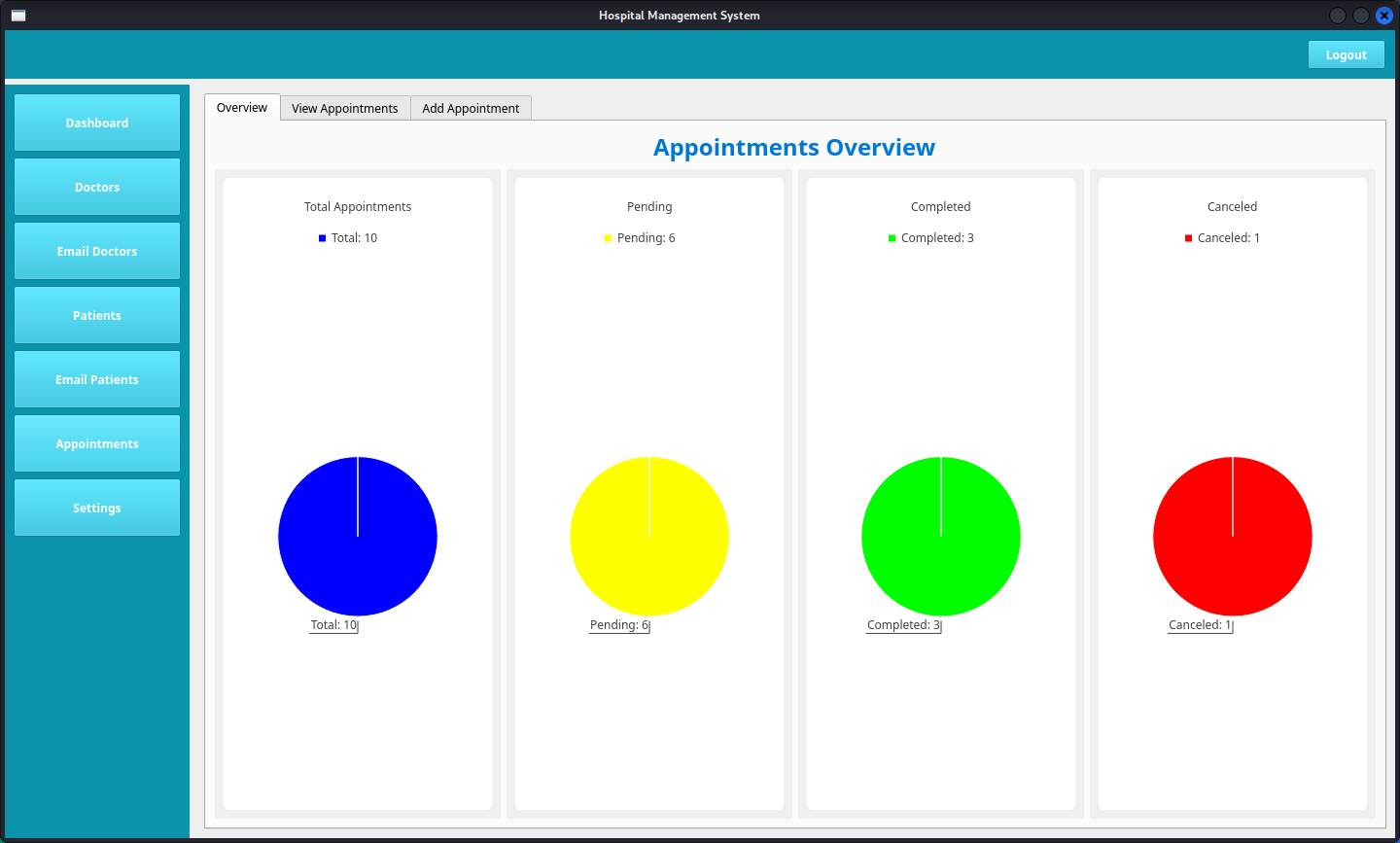
Task: Select the Overview tab
Action: [241, 107]
